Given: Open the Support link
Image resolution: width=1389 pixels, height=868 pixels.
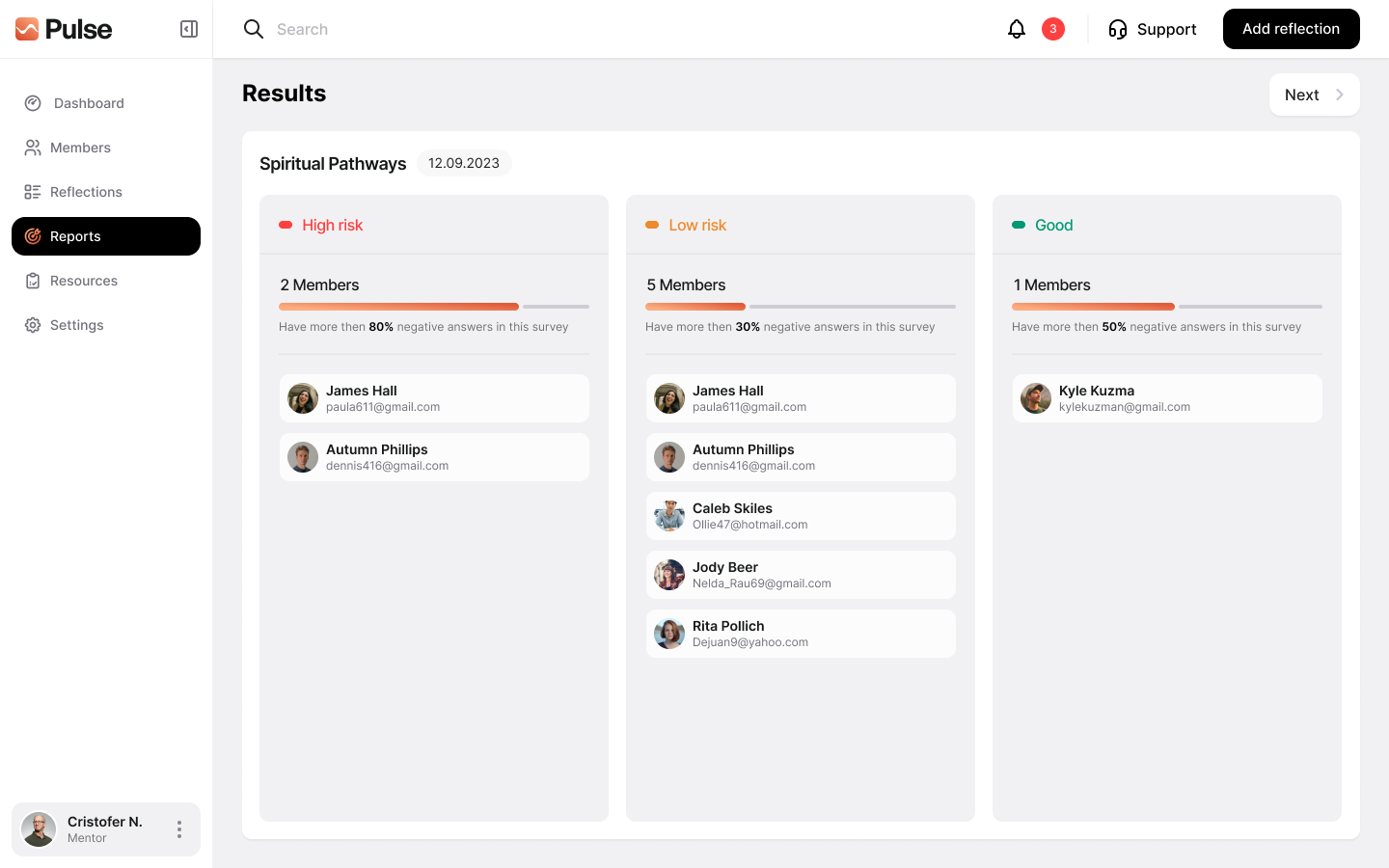Looking at the screenshot, I should [x=1166, y=29].
